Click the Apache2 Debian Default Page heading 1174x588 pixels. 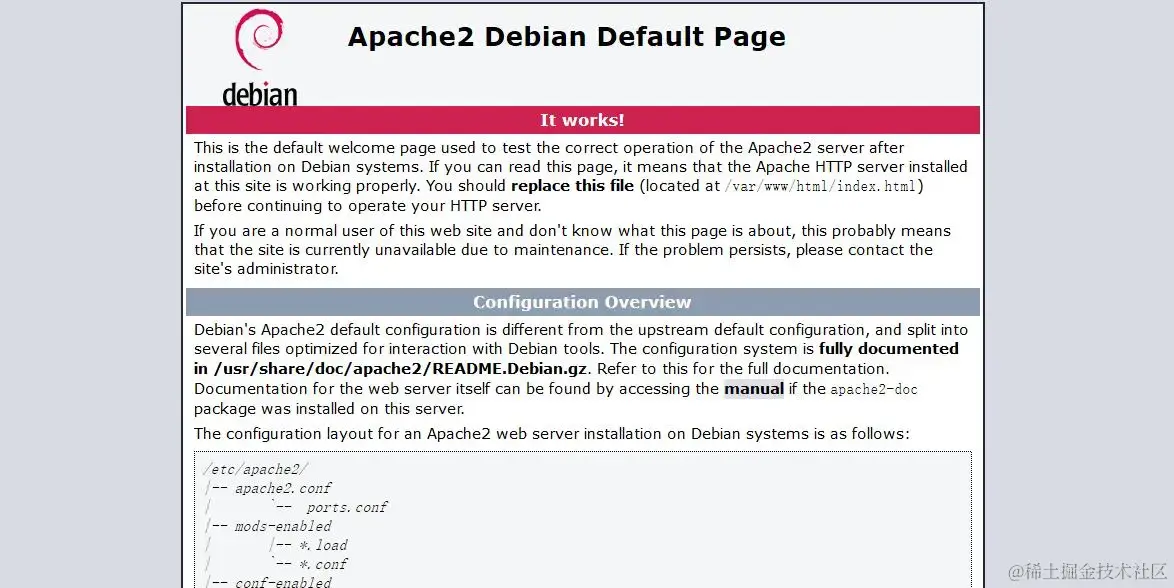point(567,37)
